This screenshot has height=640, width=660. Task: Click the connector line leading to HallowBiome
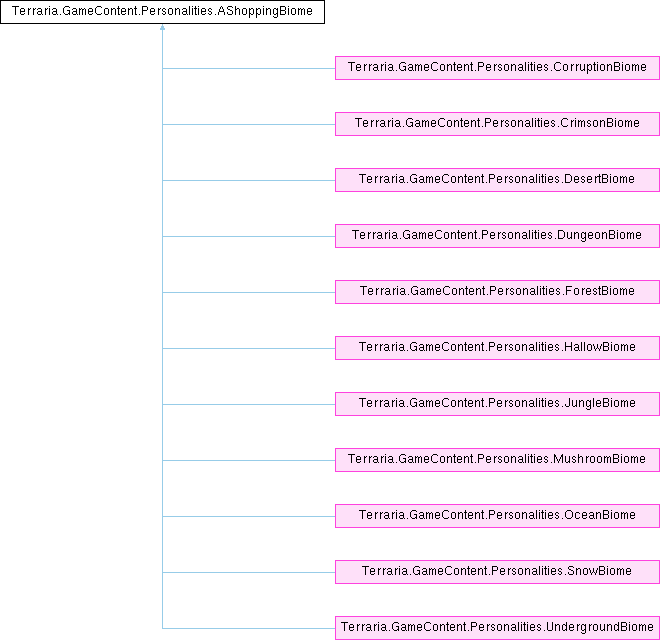pos(248,348)
